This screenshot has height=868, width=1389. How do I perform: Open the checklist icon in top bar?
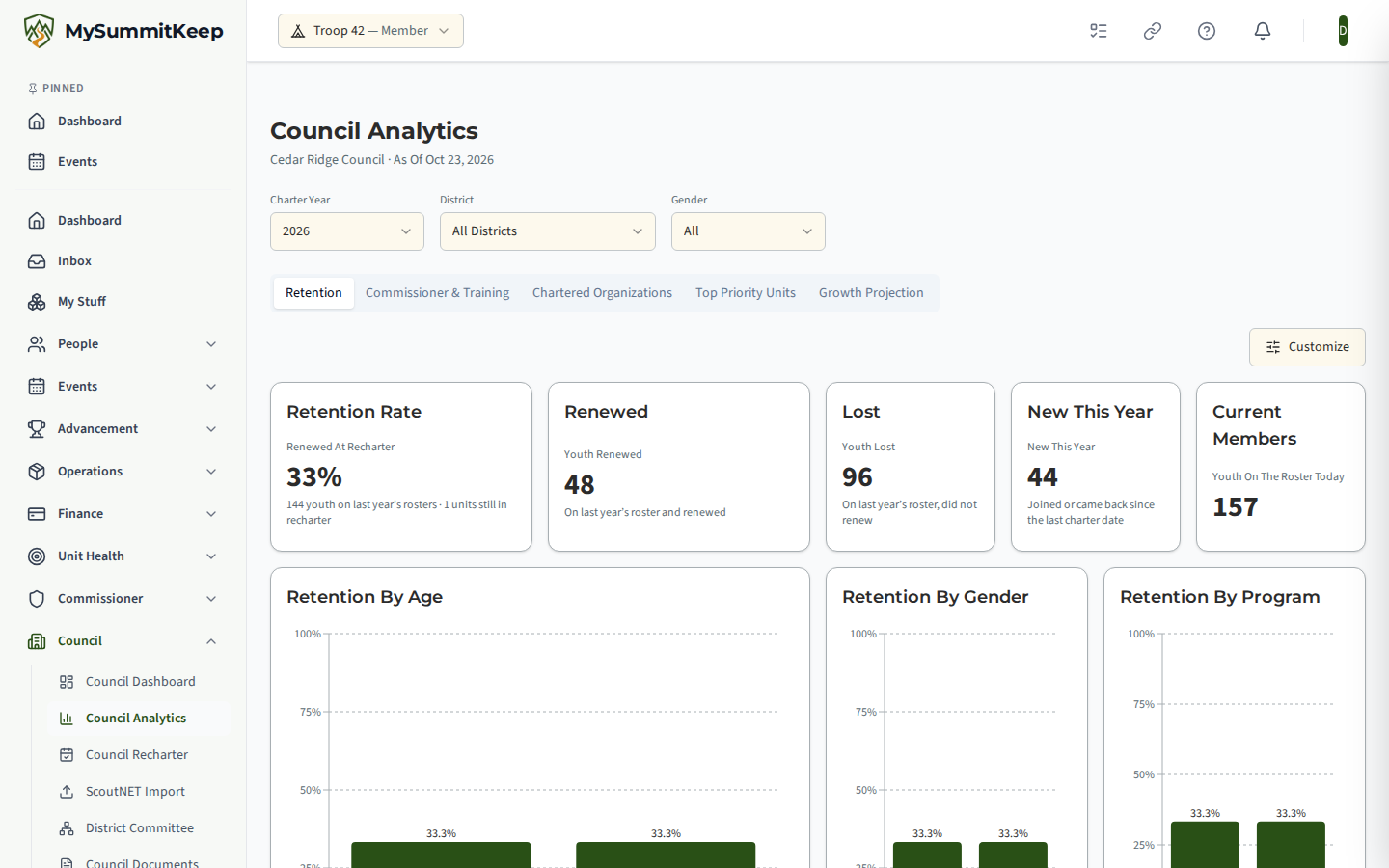pos(1099,31)
